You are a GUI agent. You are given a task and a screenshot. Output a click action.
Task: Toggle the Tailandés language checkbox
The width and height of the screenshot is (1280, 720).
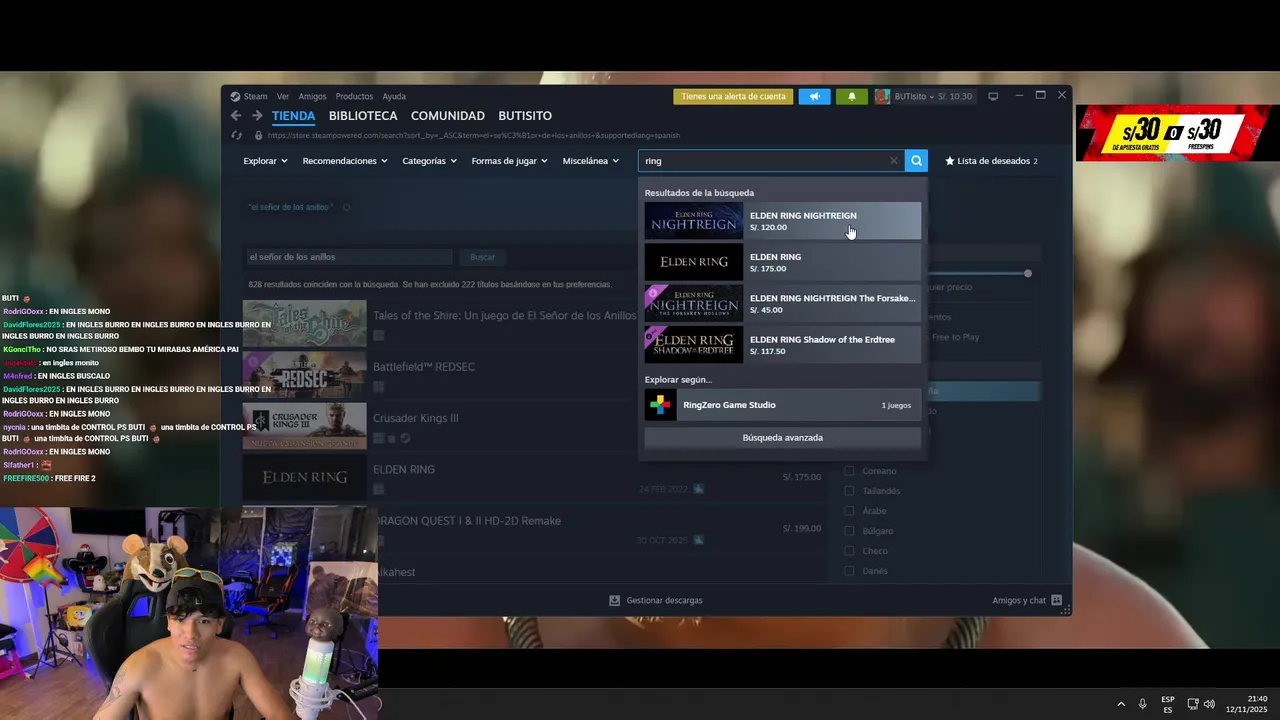[x=849, y=491]
